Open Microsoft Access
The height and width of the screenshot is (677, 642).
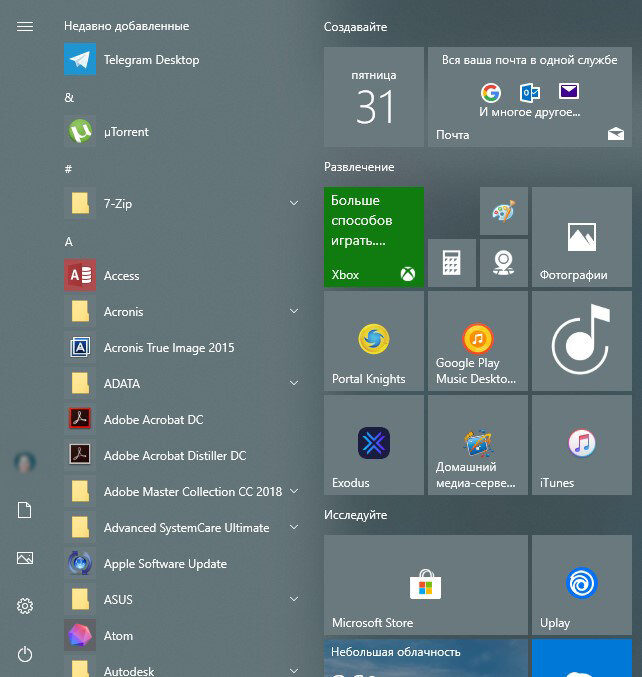(181, 275)
